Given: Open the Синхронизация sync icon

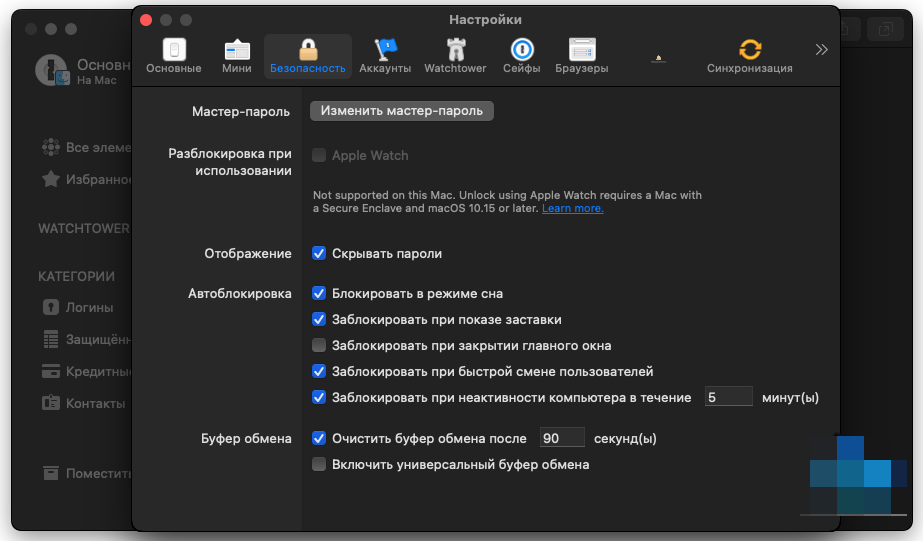Looking at the screenshot, I should [x=749, y=50].
